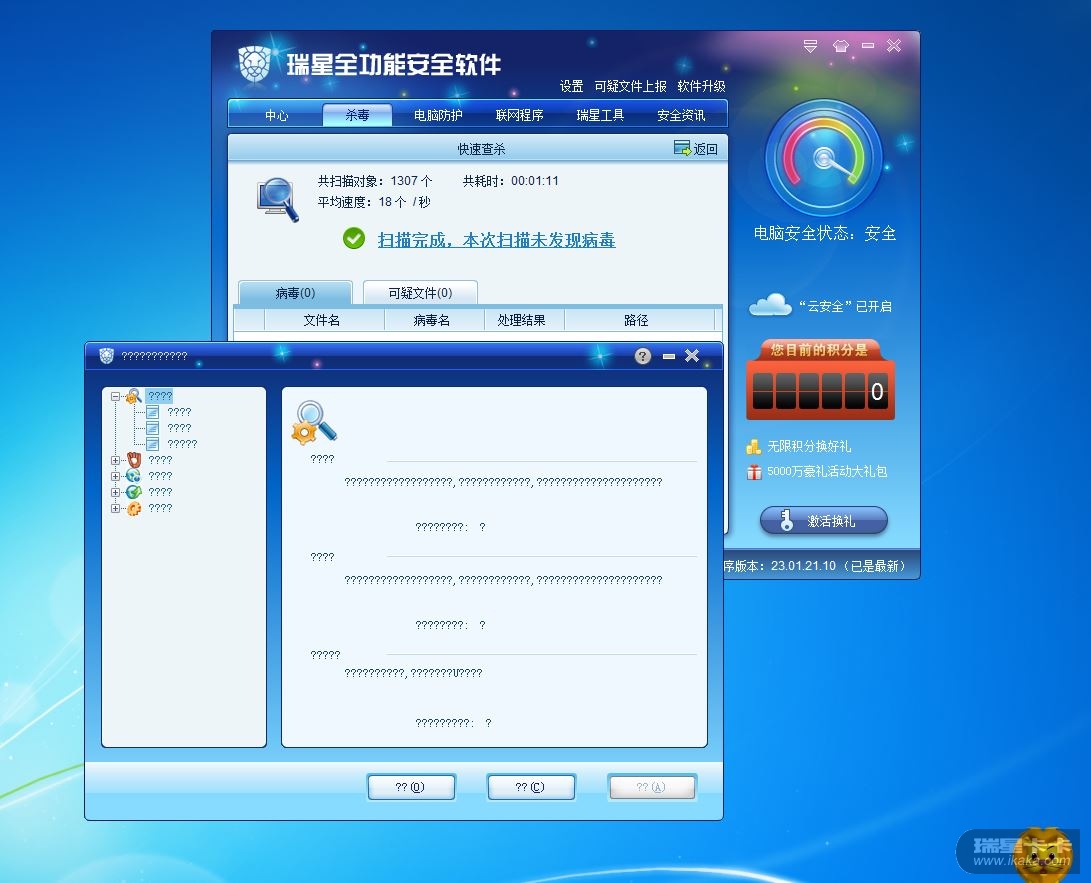Expand the tree node with orange gear icon
Screen dimensions: 1091x883
coord(116,508)
